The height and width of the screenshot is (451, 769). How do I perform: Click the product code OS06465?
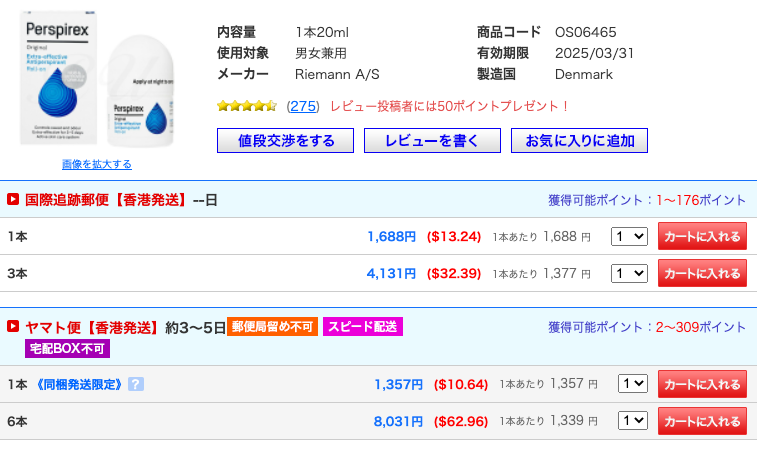click(586, 32)
